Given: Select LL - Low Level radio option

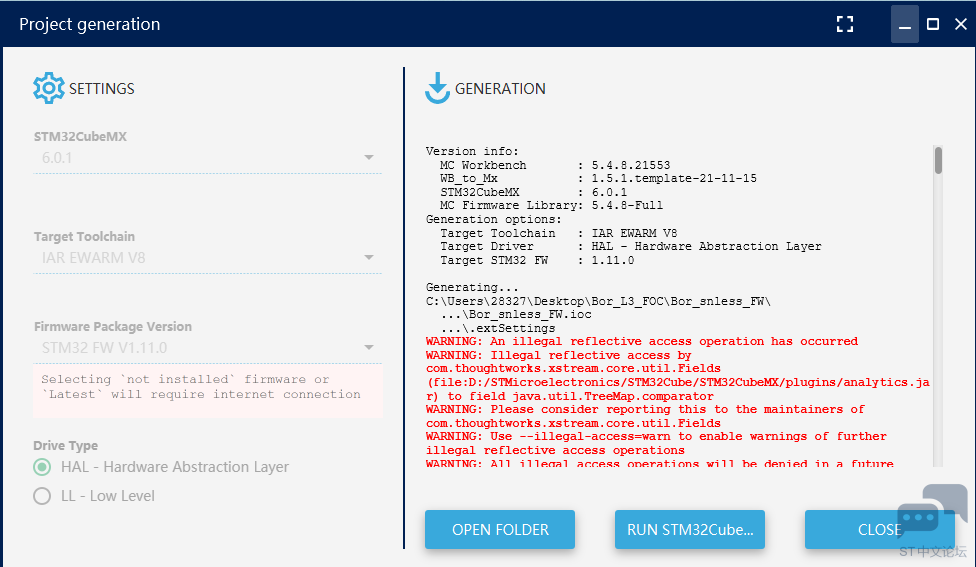Looking at the screenshot, I should 42,496.
